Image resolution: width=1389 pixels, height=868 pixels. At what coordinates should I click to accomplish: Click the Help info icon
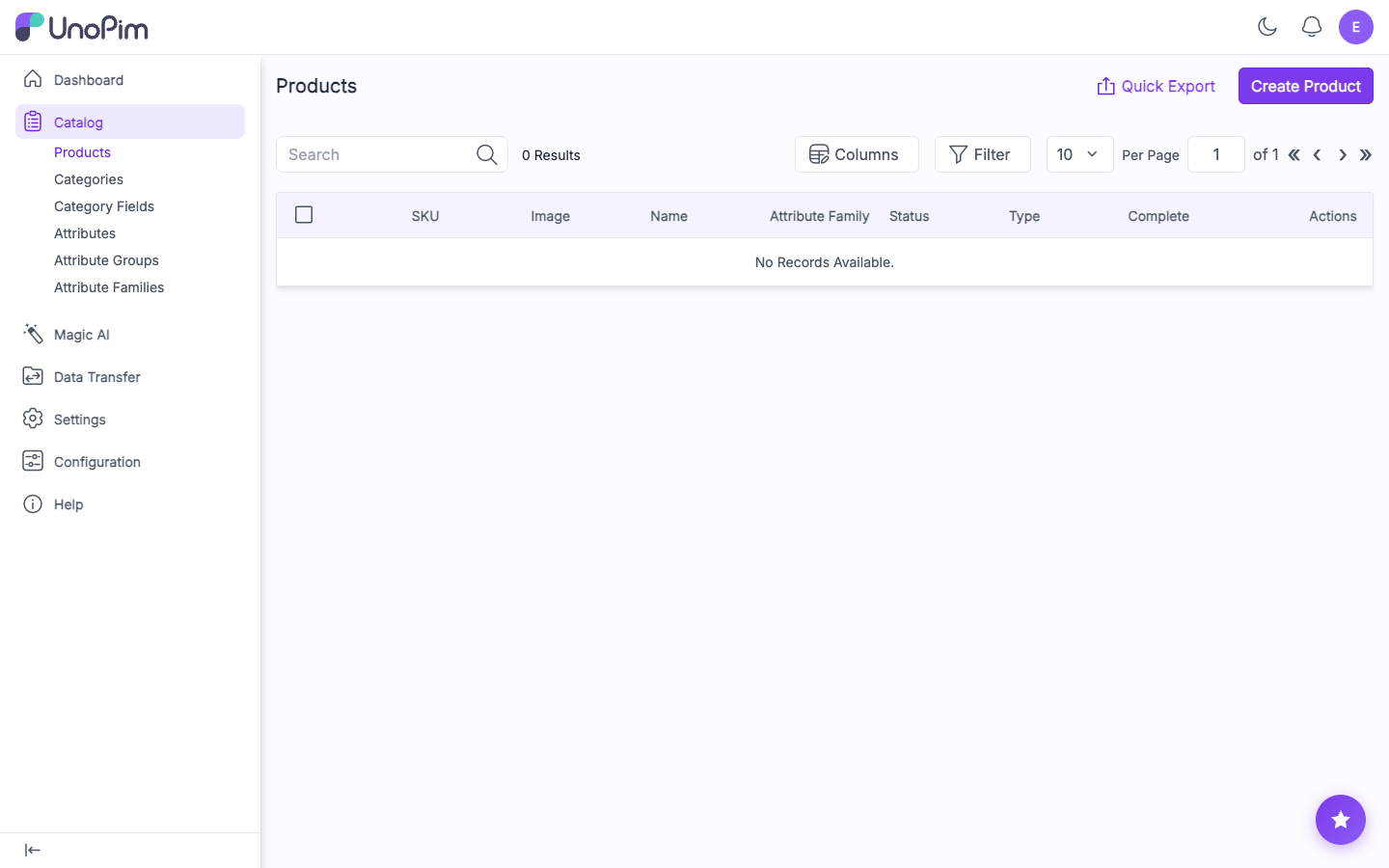pos(33,503)
